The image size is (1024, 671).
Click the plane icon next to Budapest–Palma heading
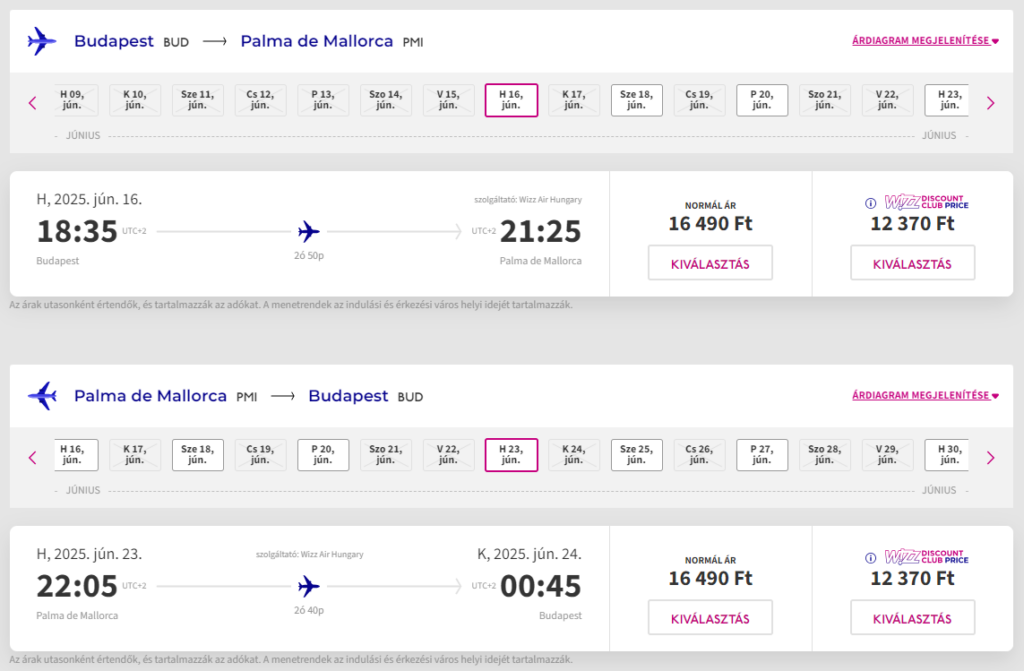42,41
